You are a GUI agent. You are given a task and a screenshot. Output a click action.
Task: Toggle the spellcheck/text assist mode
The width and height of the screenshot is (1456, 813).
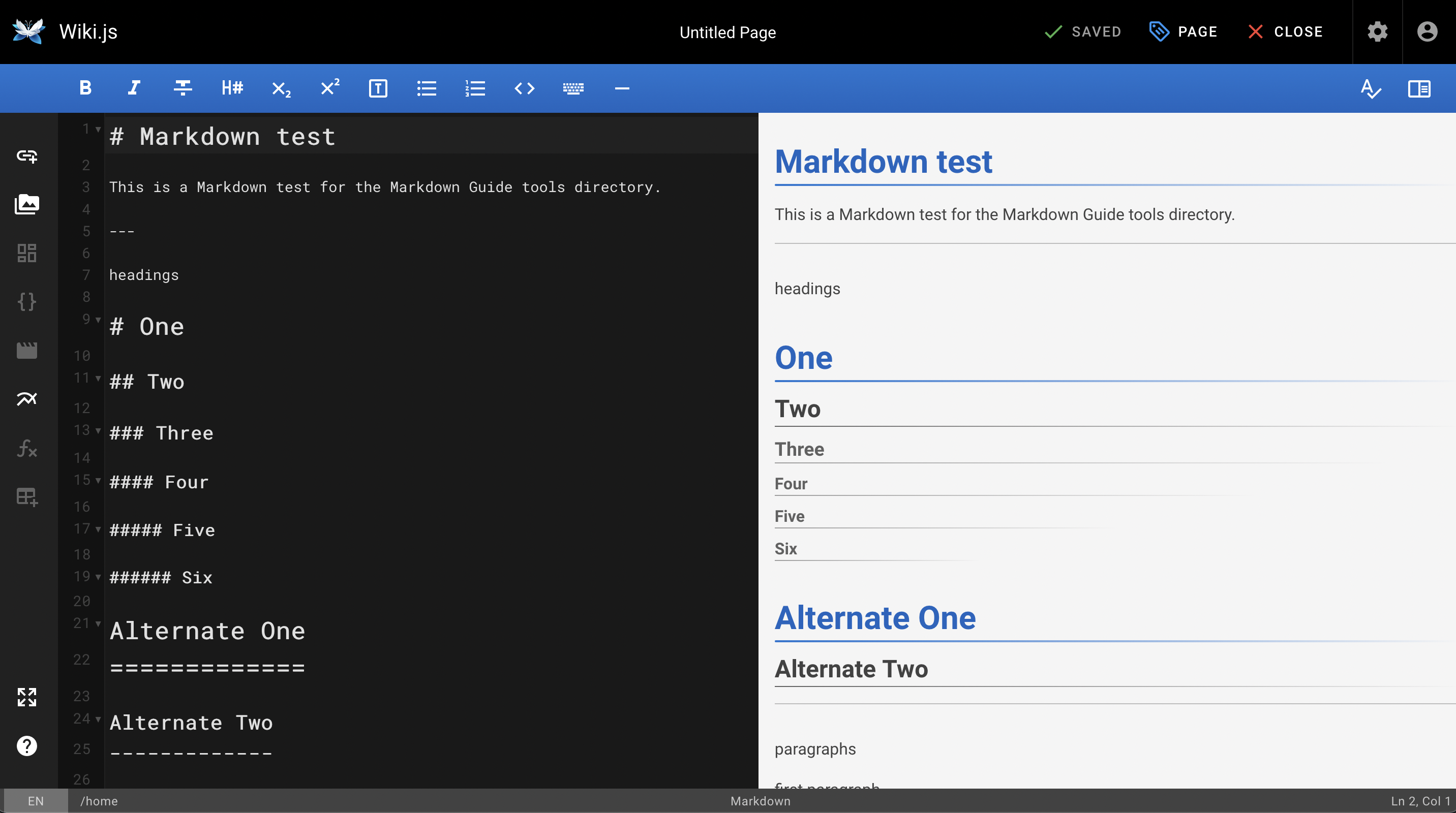pos(1370,88)
